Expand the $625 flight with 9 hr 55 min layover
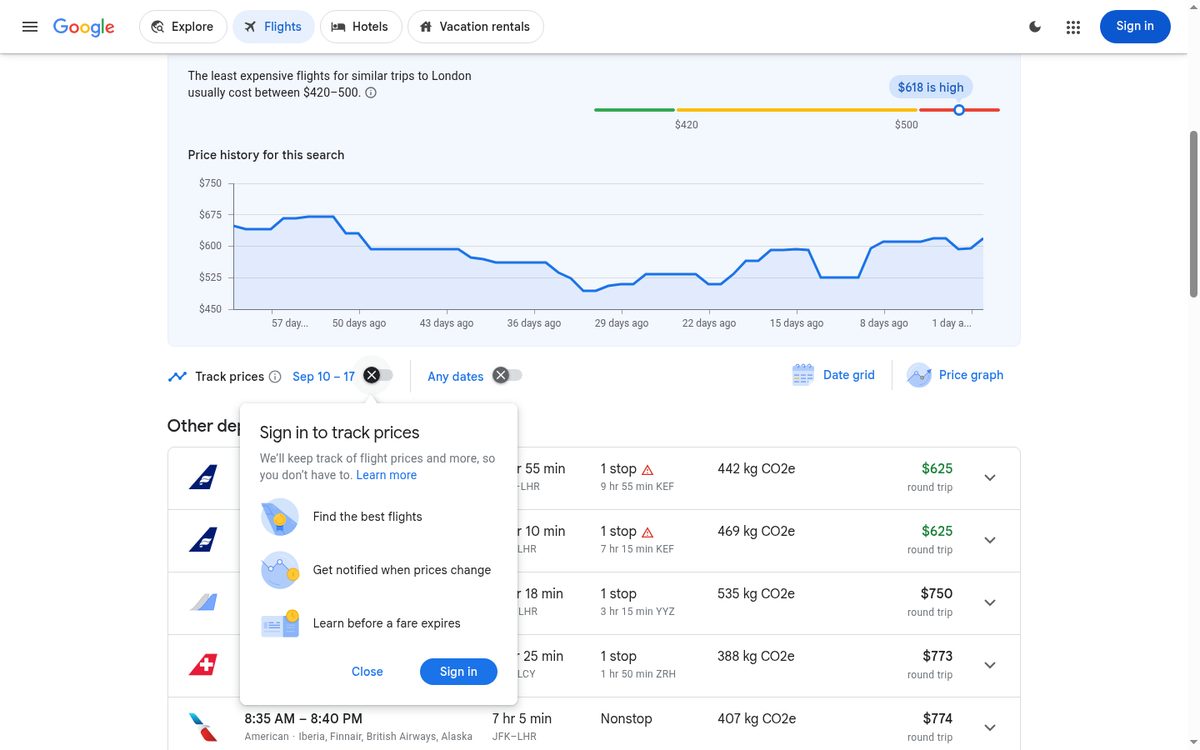The image size is (1200, 750). click(990, 478)
